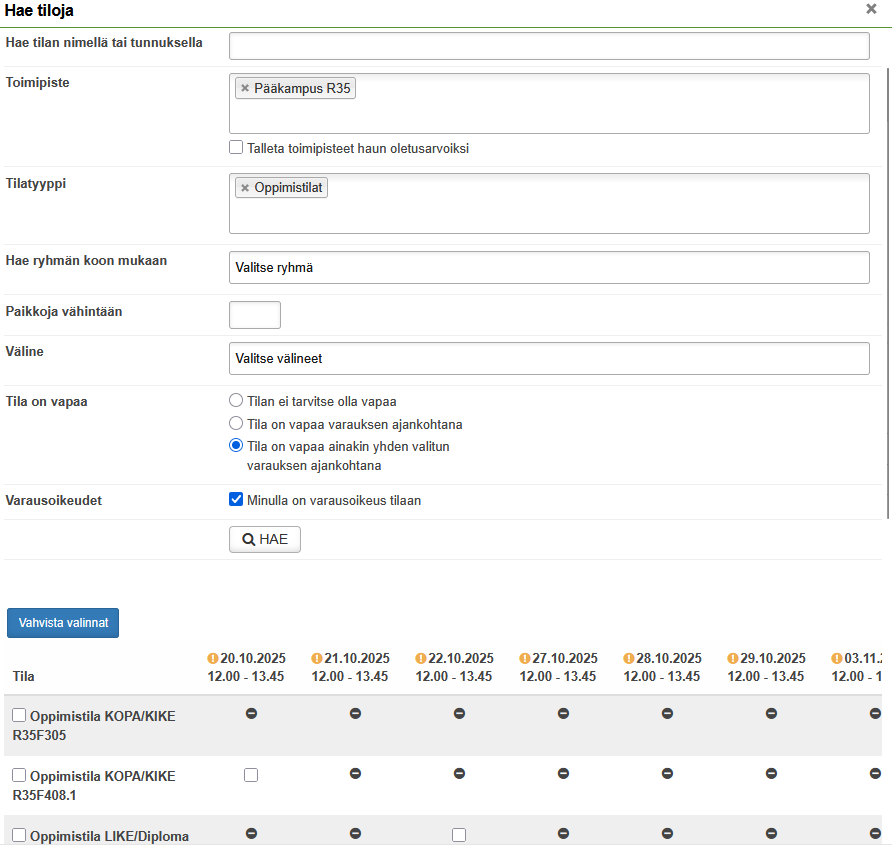This screenshot has width=892, height=850.
Task: Open the Valitse välineet dropdown
Action: [549, 358]
